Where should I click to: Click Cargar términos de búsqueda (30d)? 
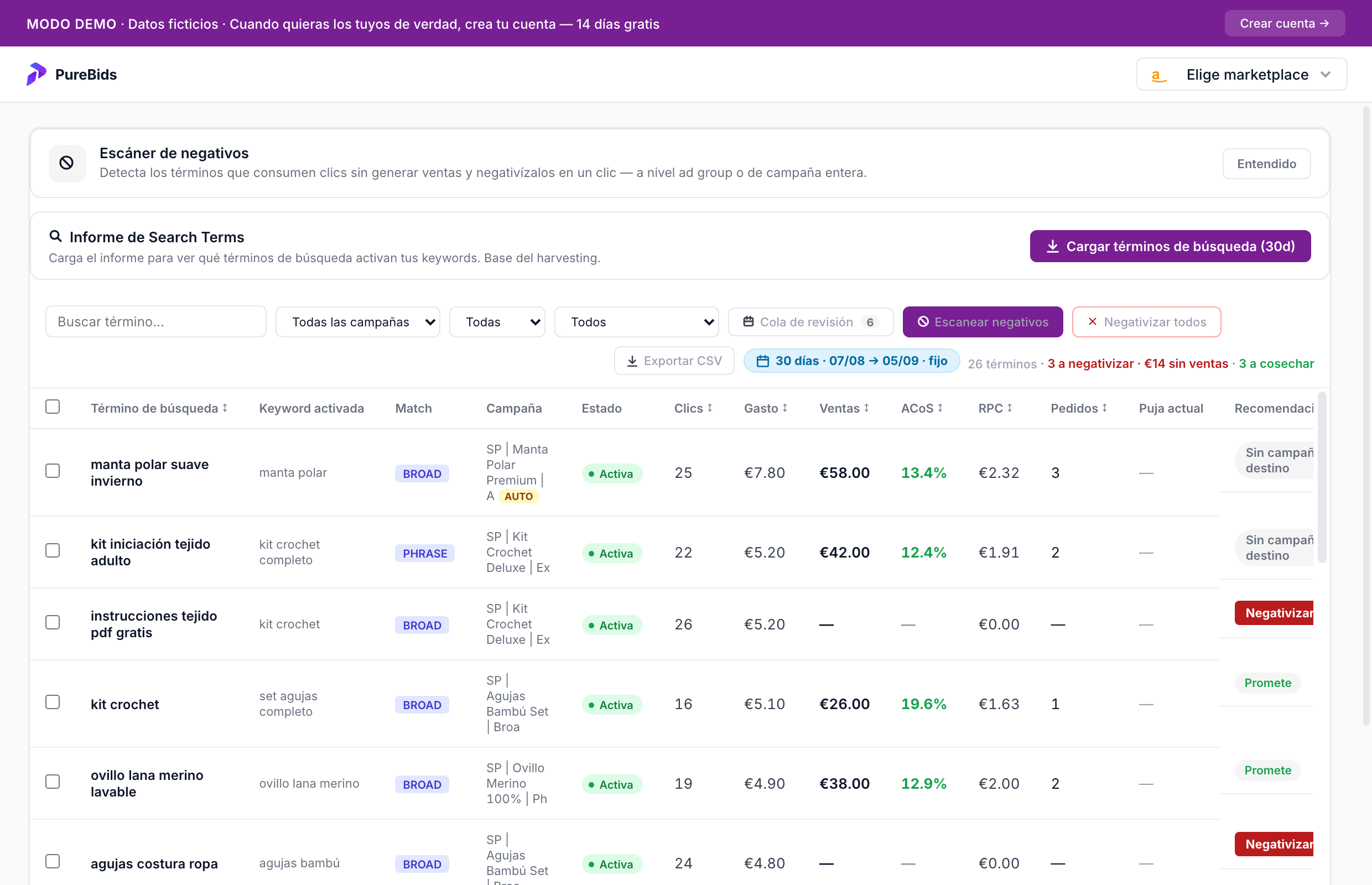point(1170,246)
